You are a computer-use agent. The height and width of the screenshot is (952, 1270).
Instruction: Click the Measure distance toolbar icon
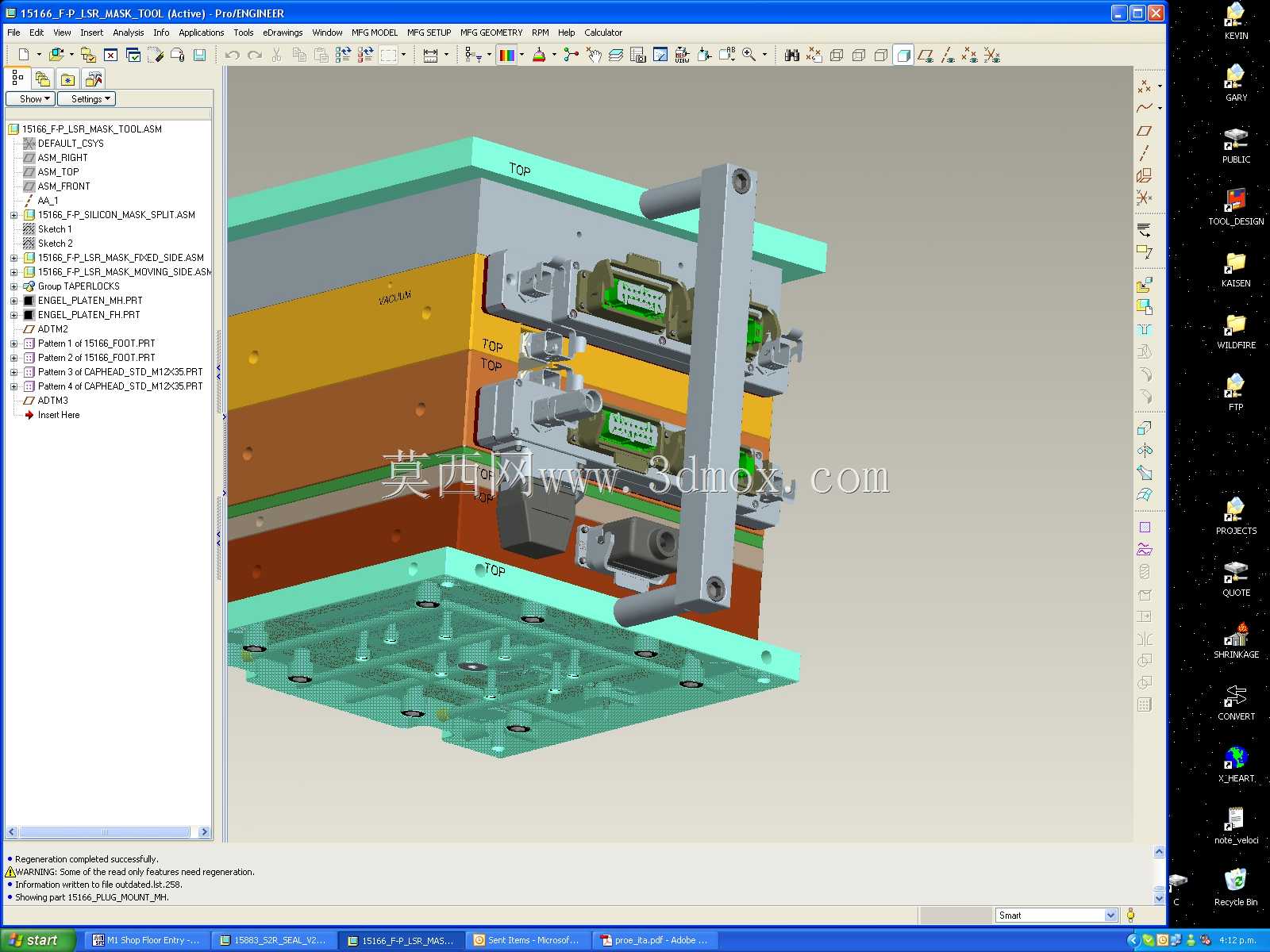(430, 55)
